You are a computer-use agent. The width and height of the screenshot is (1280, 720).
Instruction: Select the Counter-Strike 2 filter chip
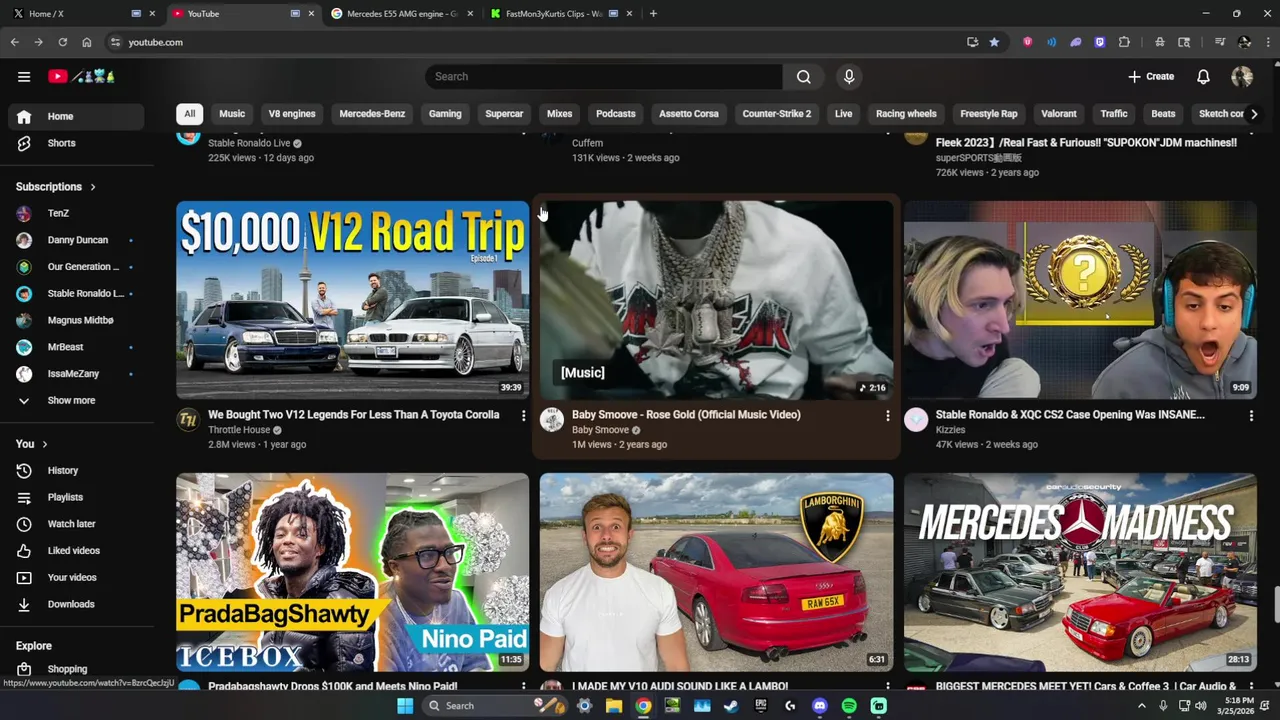point(777,113)
